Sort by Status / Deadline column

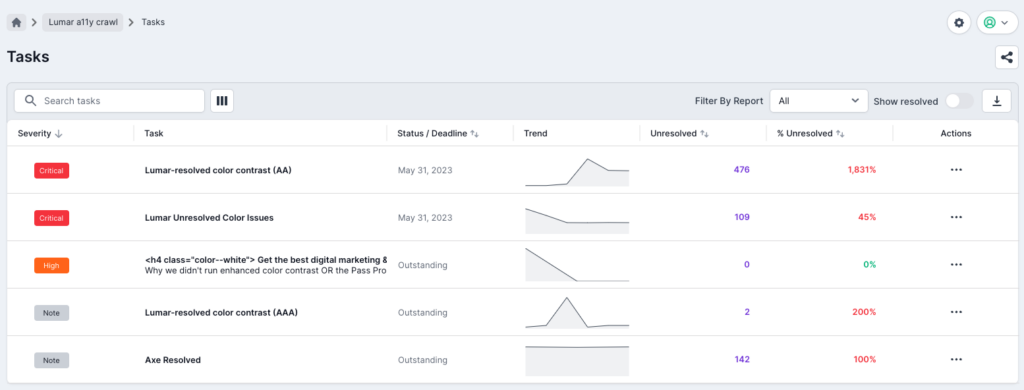click(438, 133)
